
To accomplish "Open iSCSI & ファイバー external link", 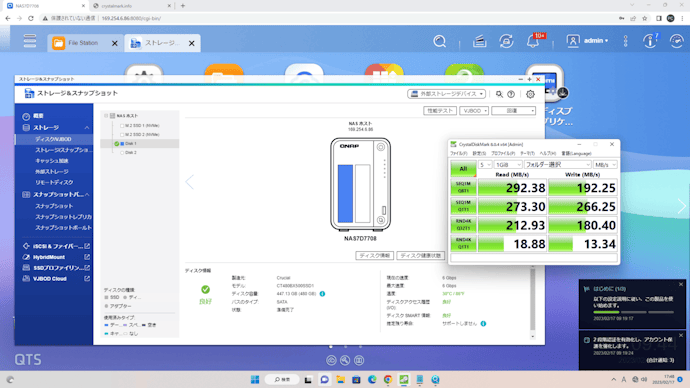I will pyautogui.click(x=87, y=246).
